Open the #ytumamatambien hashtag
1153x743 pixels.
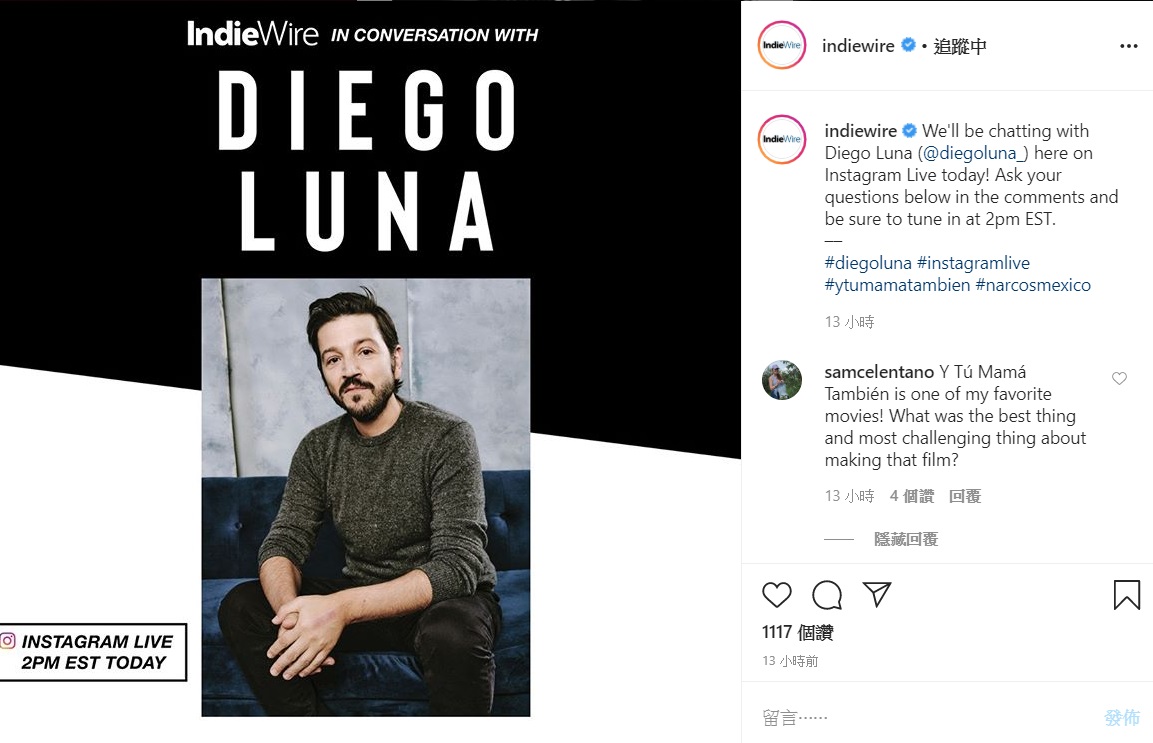click(x=897, y=285)
